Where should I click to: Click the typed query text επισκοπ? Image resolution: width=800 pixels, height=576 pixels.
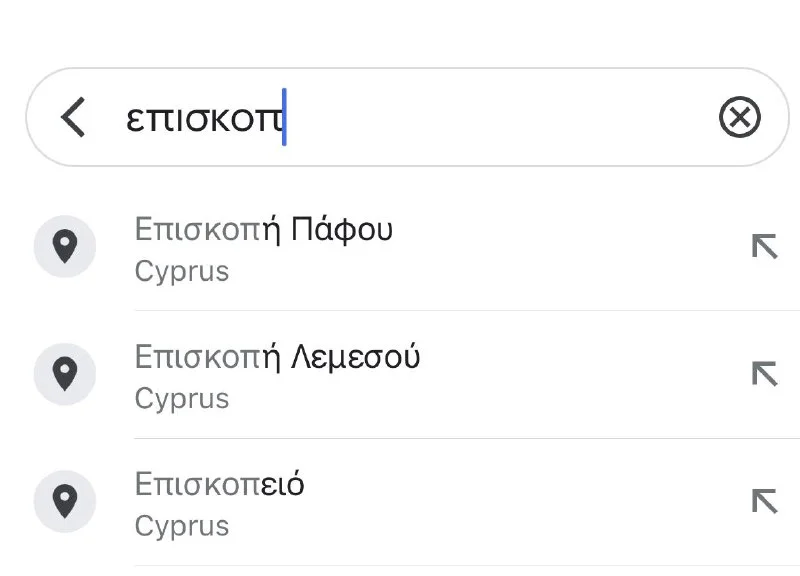[204, 119]
